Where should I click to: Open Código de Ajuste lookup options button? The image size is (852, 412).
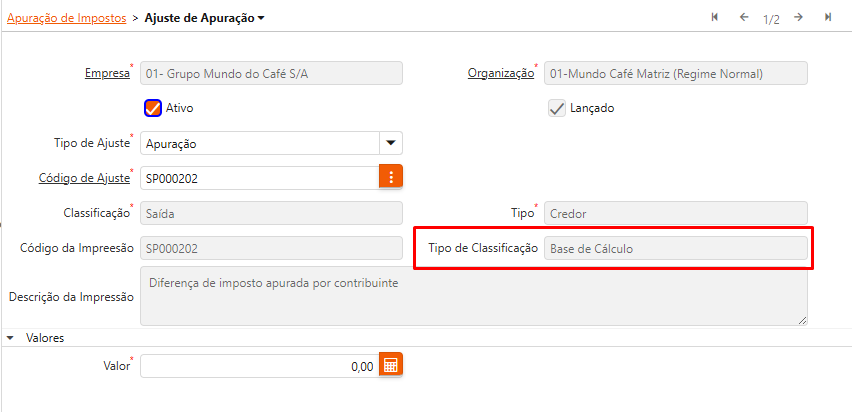click(390, 177)
